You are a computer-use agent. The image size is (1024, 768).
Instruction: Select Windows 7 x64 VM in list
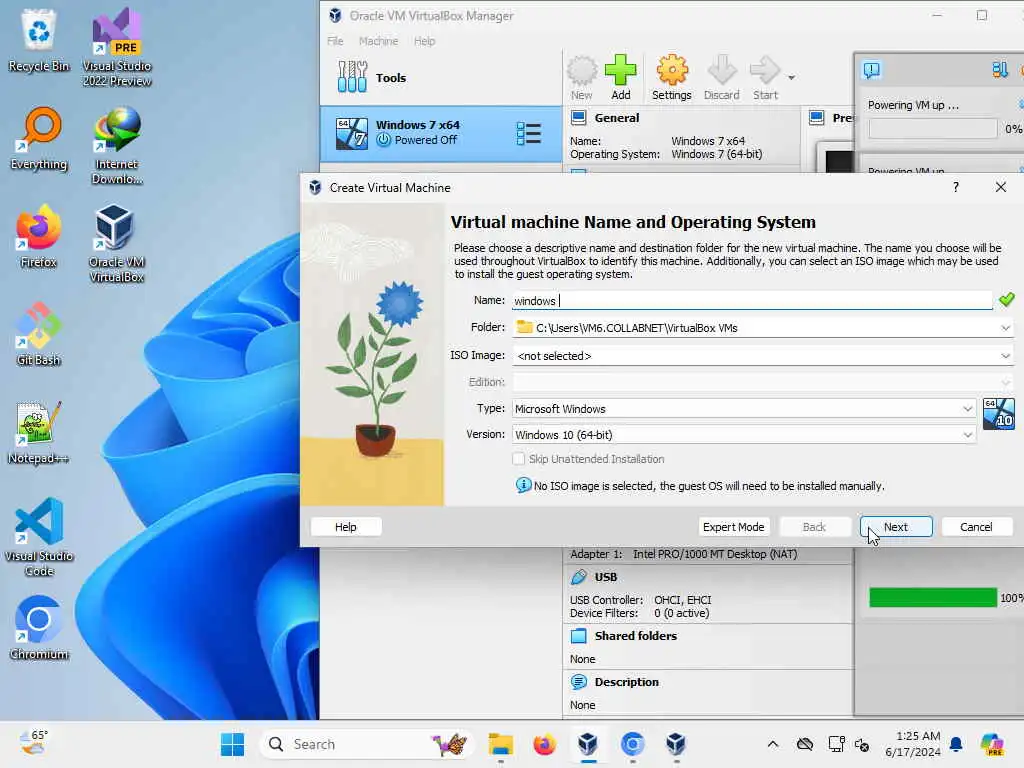pyautogui.click(x=441, y=133)
